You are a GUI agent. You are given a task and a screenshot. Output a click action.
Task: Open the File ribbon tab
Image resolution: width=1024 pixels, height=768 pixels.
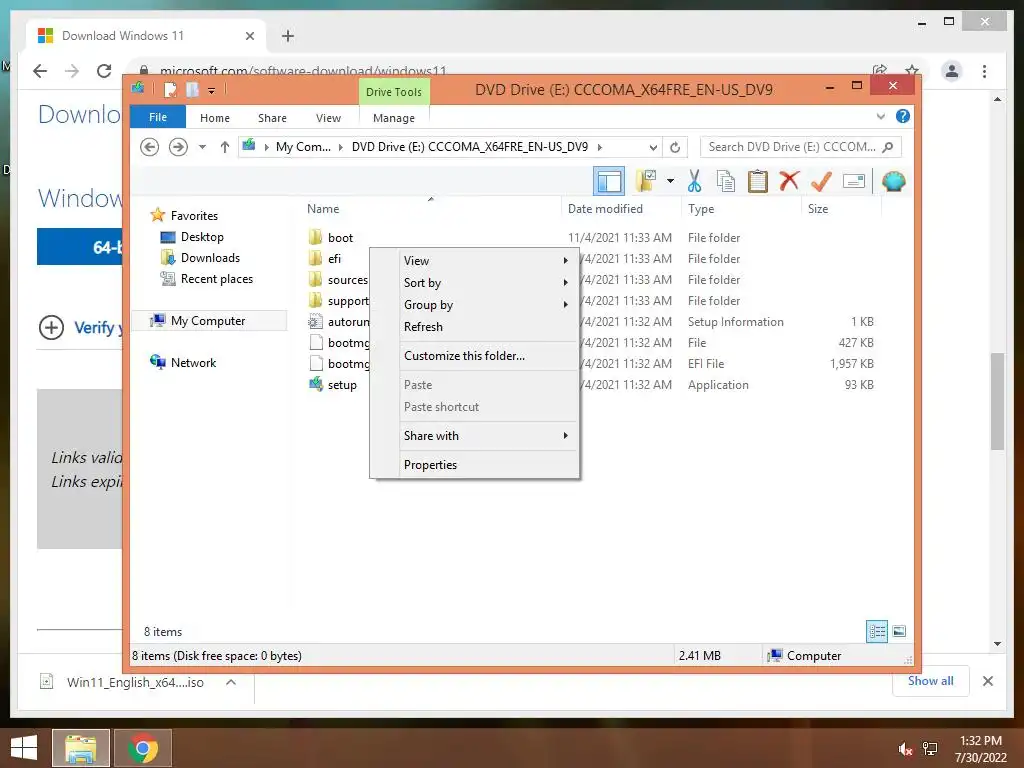click(x=158, y=117)
